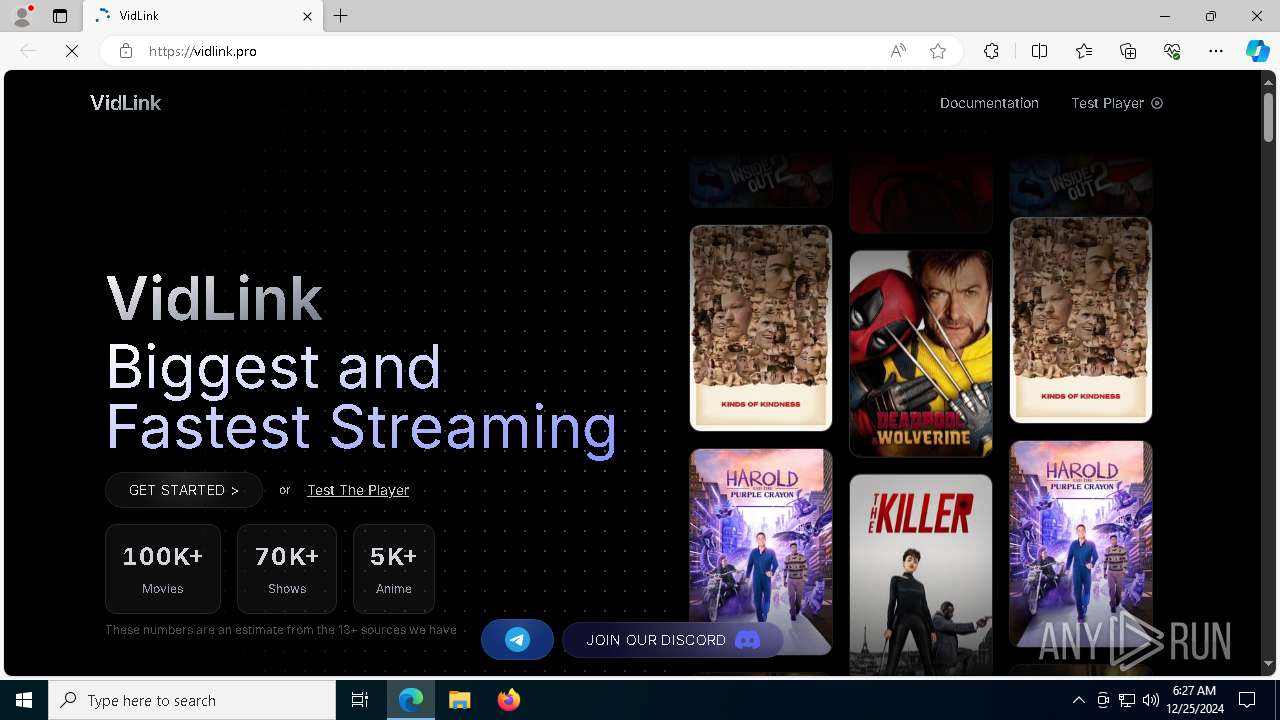Add this page to favorites star
1280x720 pixels.
click(938, 51)
